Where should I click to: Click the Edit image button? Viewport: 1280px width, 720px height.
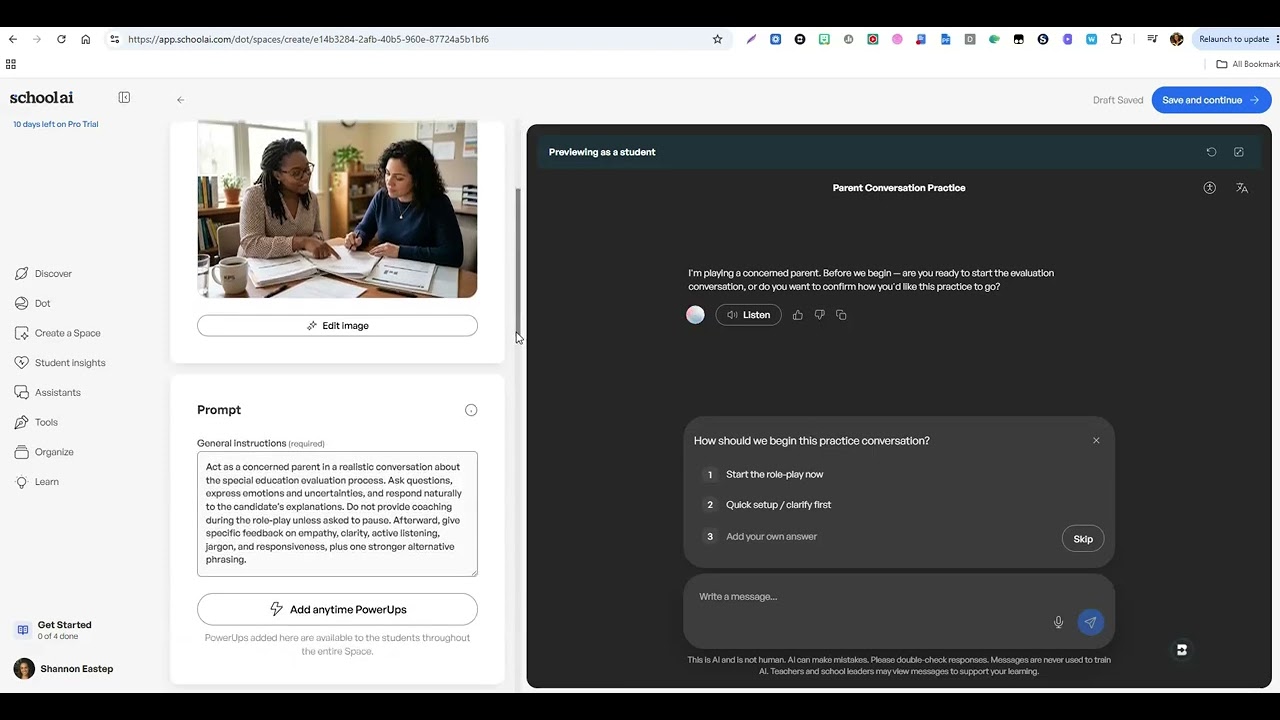coord(337,326)
